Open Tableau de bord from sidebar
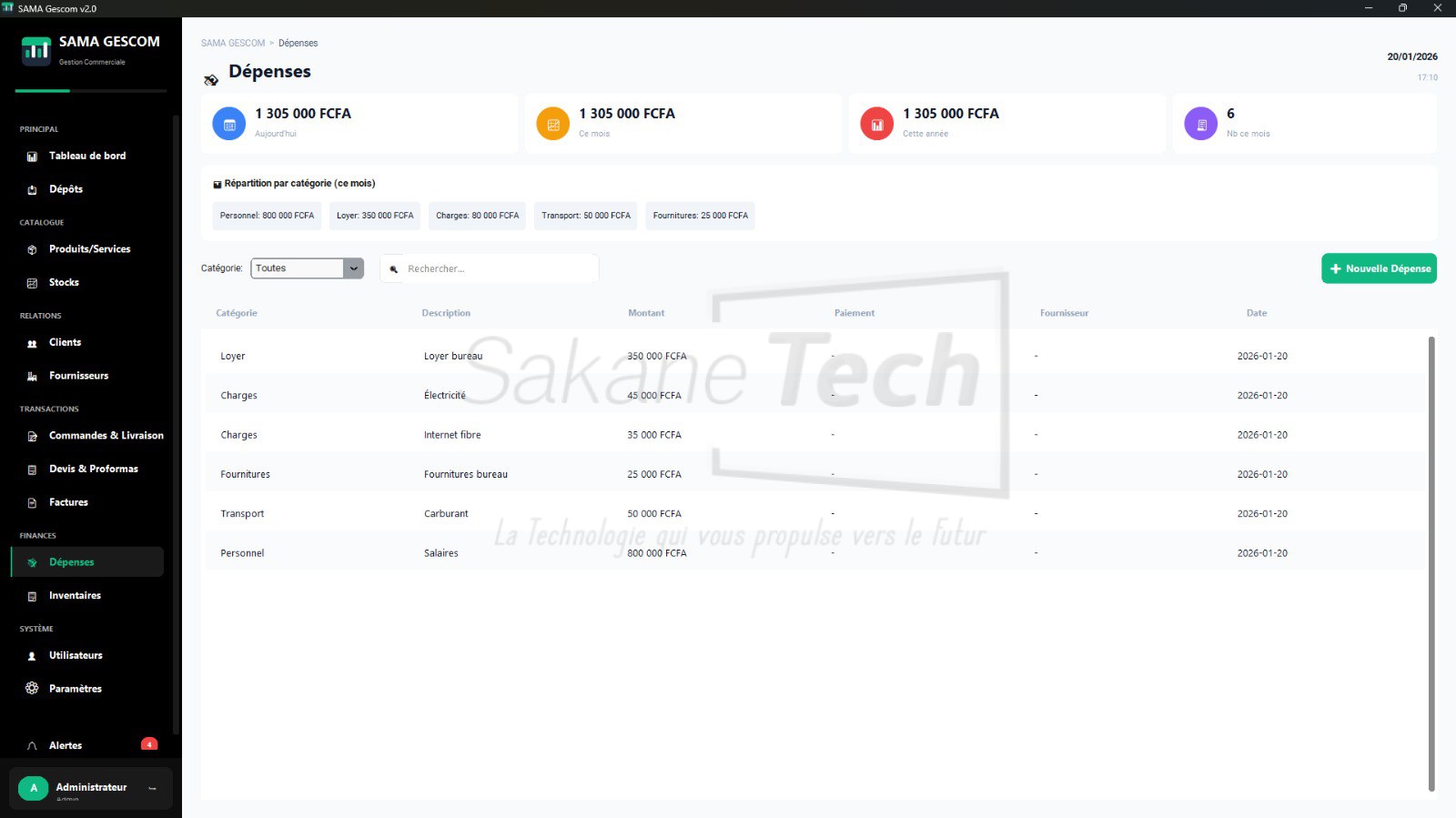The image size is (1456, 818). tap(87, 156)
